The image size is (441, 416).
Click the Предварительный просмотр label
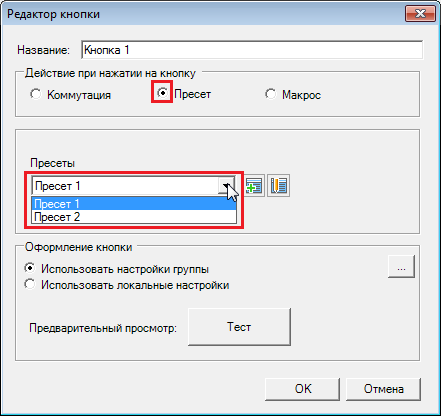103,328
